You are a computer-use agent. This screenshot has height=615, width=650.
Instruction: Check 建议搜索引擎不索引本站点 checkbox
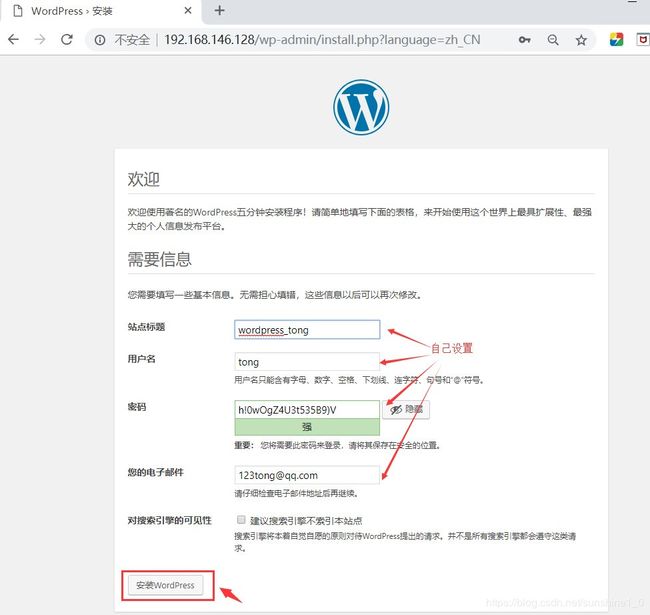[x=241, y=520]
